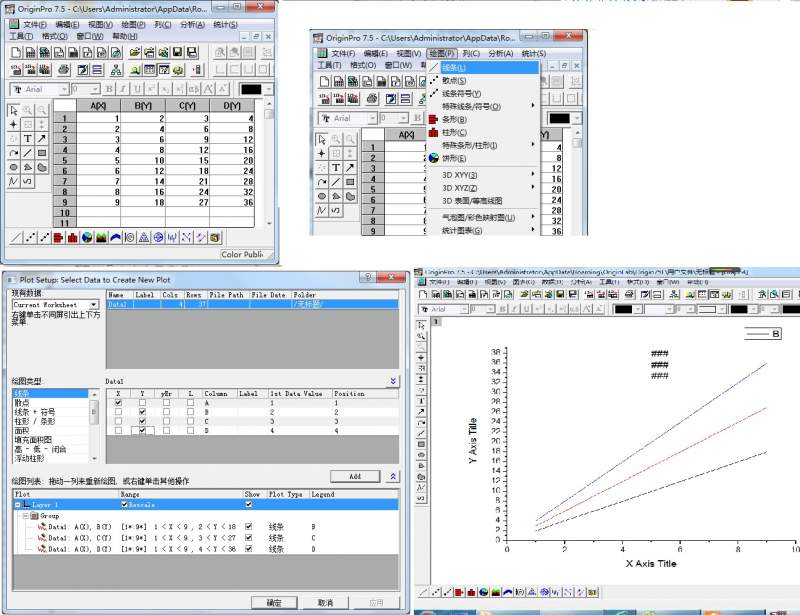Select Arrow tool in top-left OriginPro window
800x615 pixels.
pyautogui.click(x=42, y=138)
